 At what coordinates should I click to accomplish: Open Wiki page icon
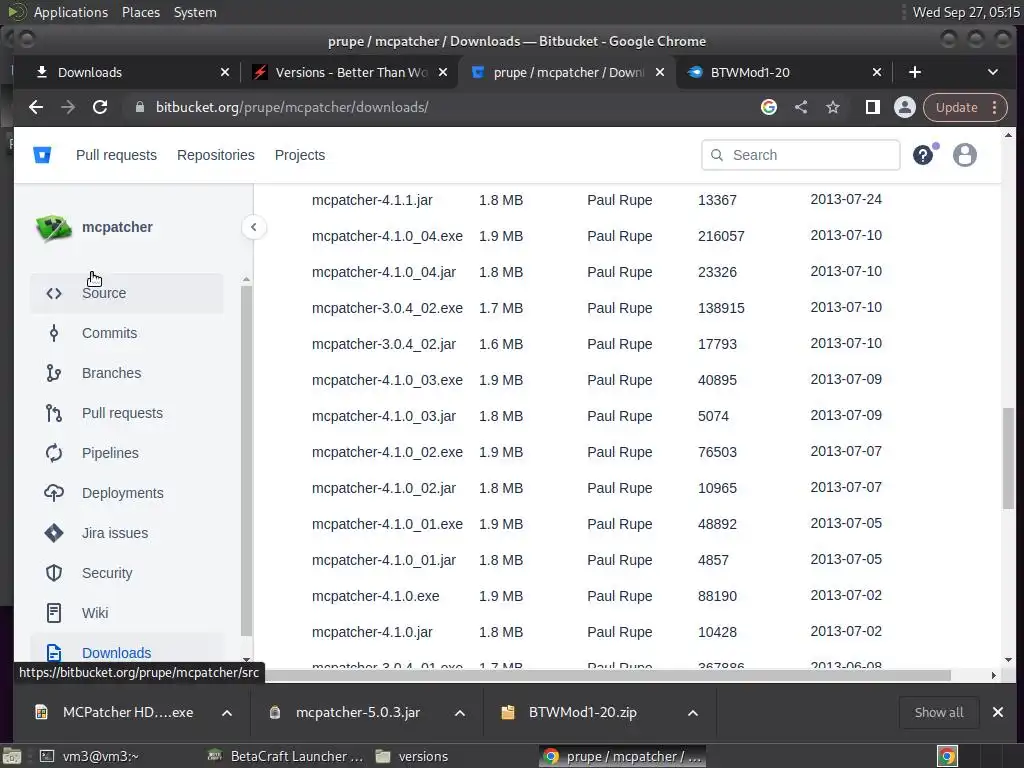coord(54,613)
